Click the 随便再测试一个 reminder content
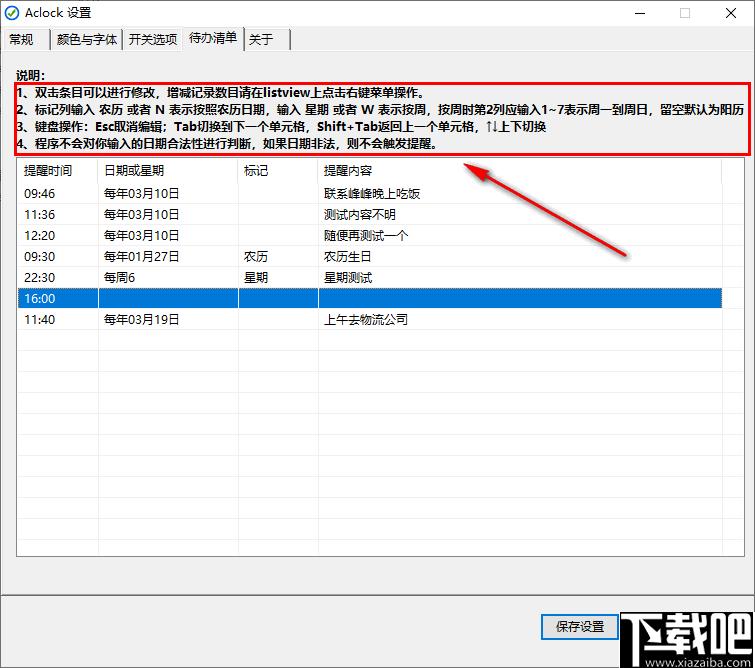 366,236
